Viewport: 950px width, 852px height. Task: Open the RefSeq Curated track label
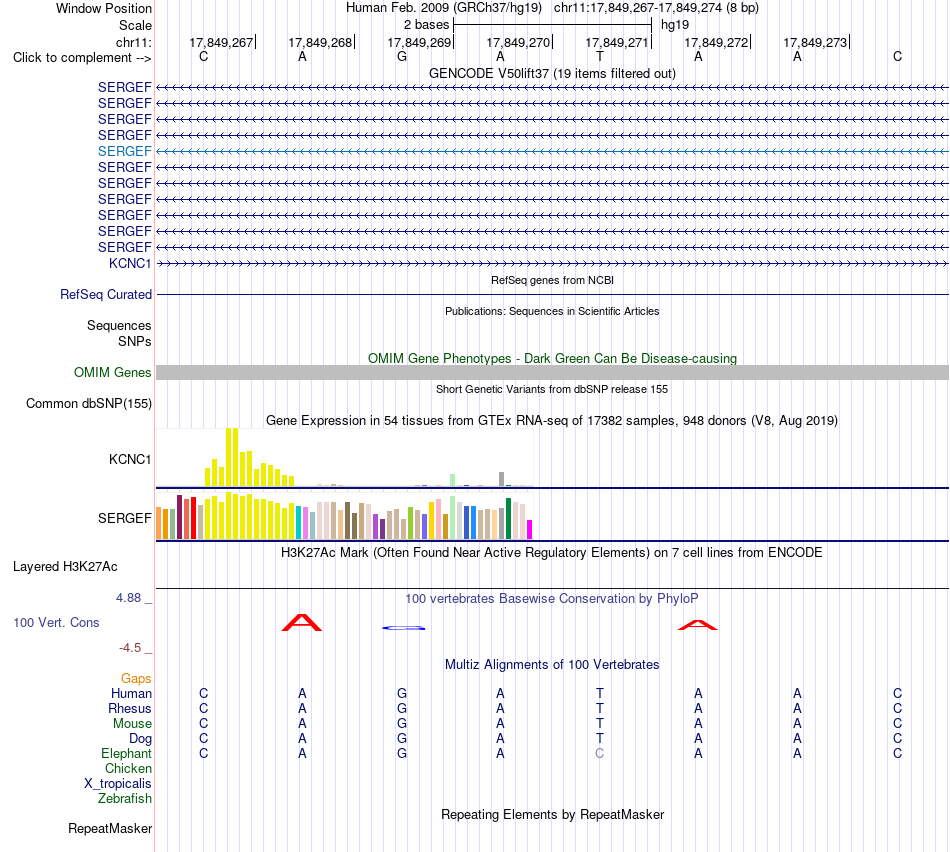106,295
